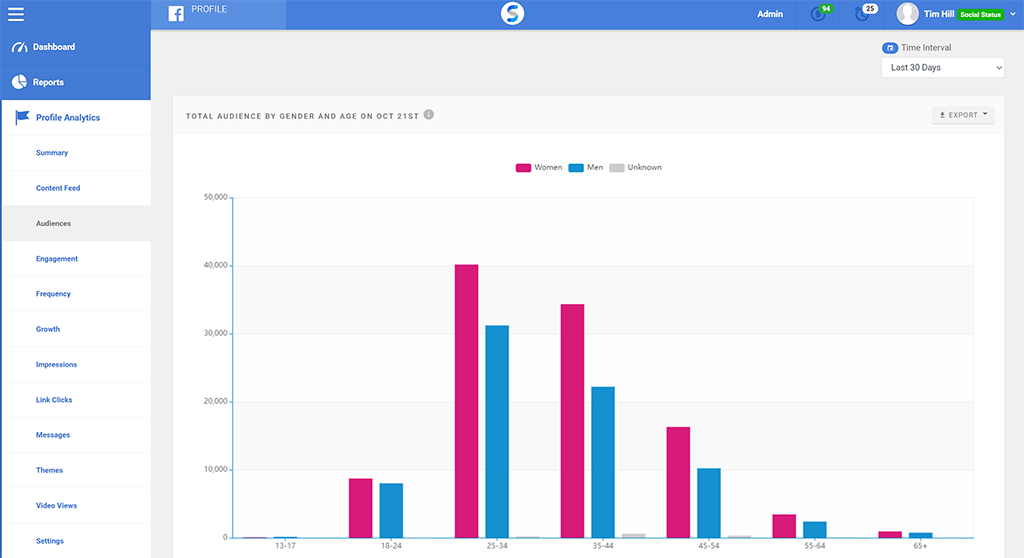Open the Last 30 Days dropdown
Screen dimensions: 1024x558
pyautogui.click(x=942, y=67)
